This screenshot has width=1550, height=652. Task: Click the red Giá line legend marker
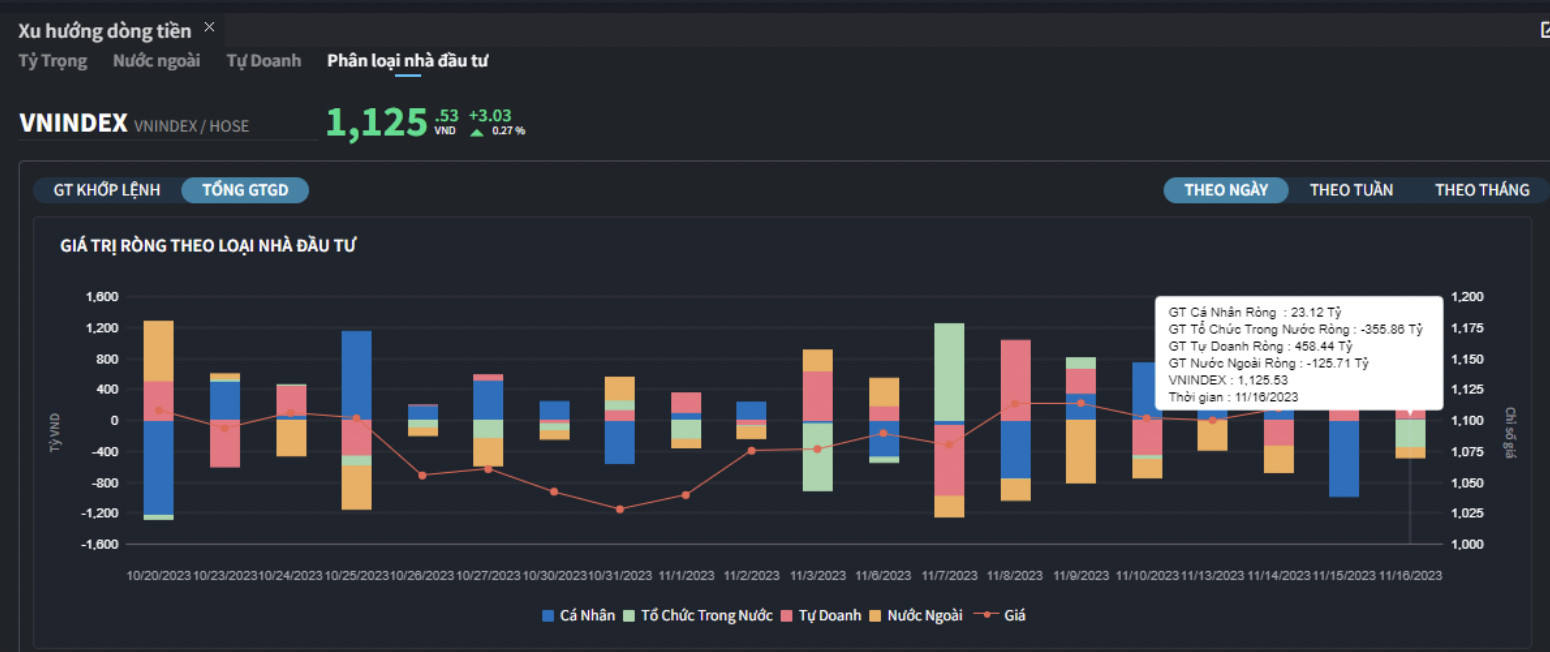[987, 616]
